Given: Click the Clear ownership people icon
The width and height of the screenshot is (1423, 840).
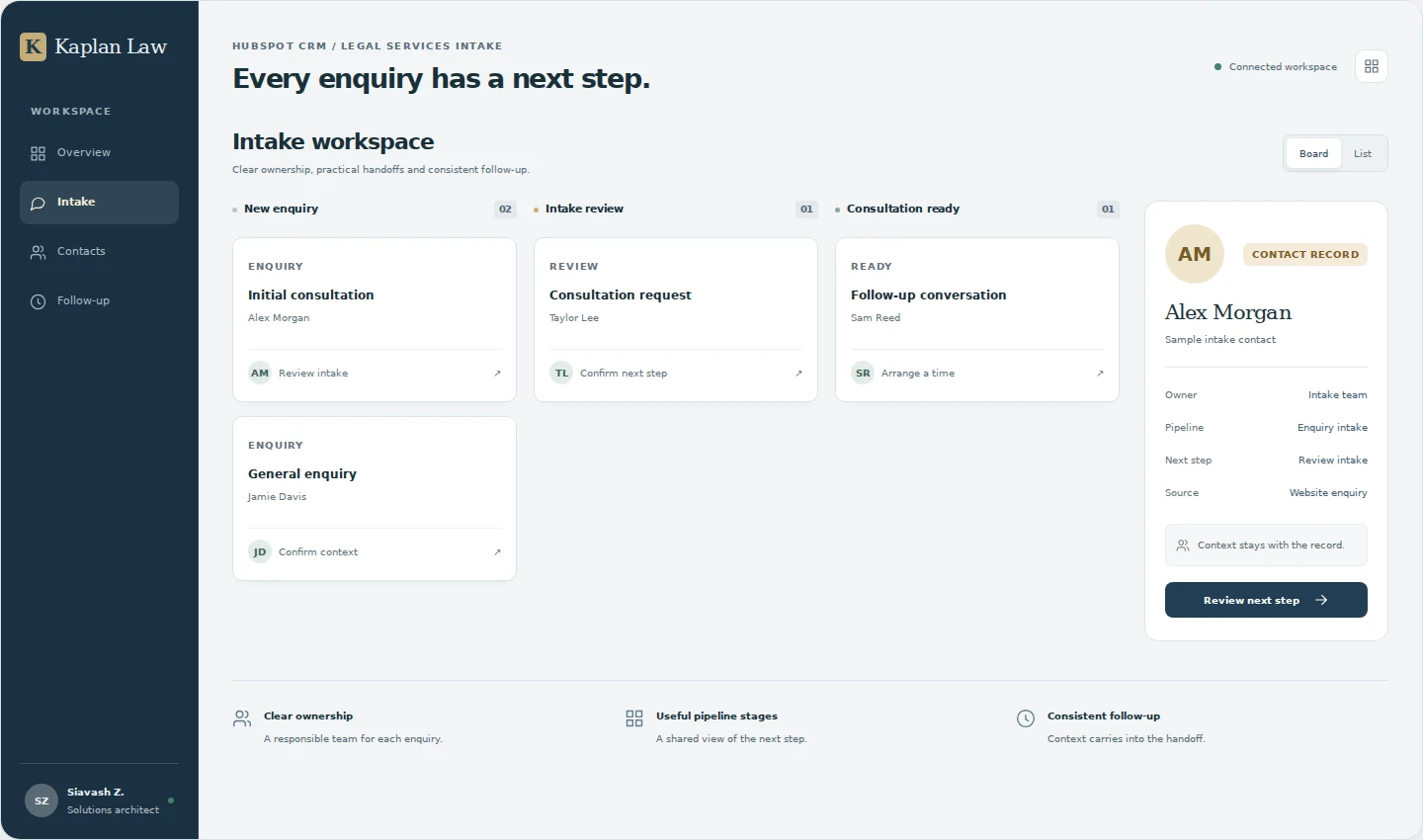Looking at the screenshot, I should coord(242,718).
